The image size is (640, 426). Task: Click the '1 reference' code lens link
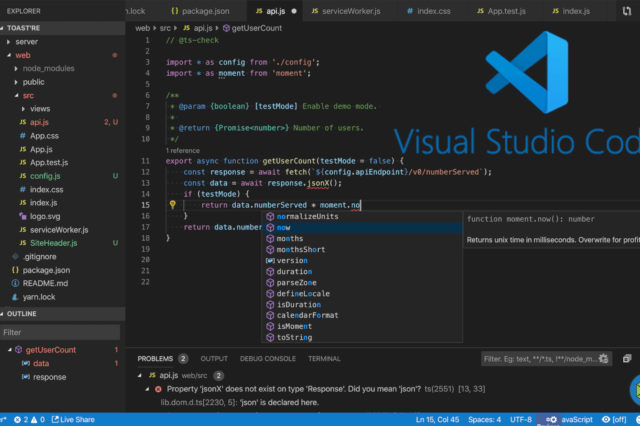point(181,149)
